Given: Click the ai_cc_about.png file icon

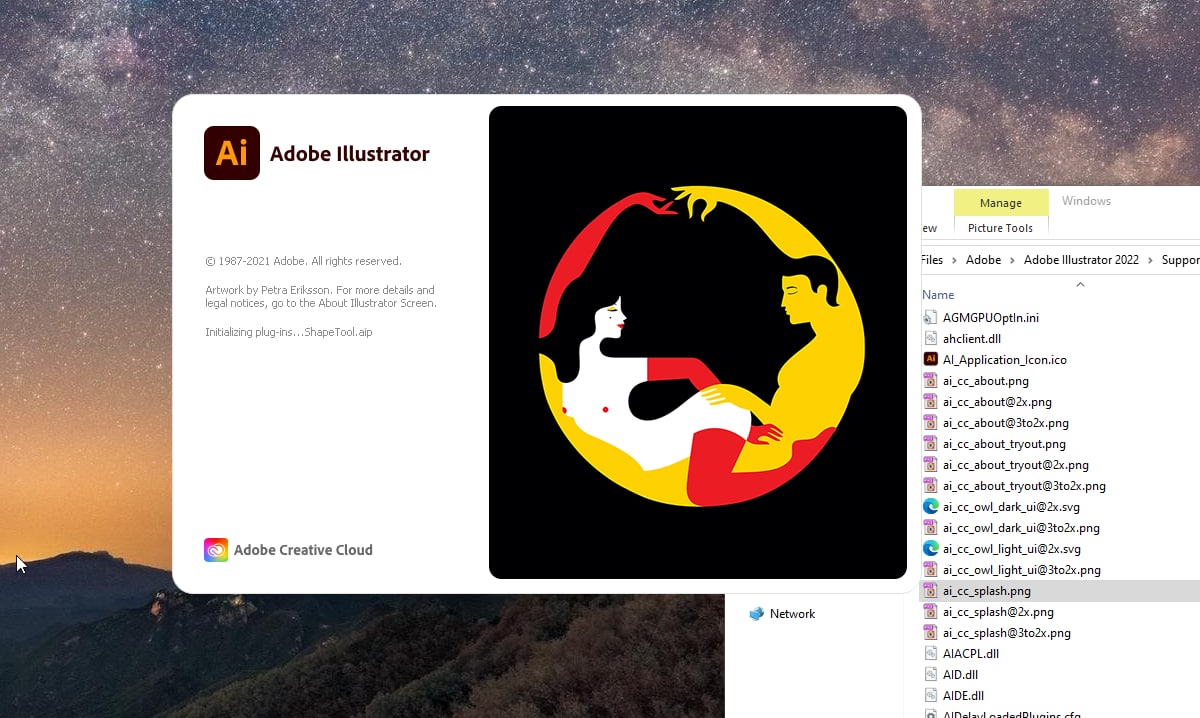Looking at the screenshot, I should point(930,381).
